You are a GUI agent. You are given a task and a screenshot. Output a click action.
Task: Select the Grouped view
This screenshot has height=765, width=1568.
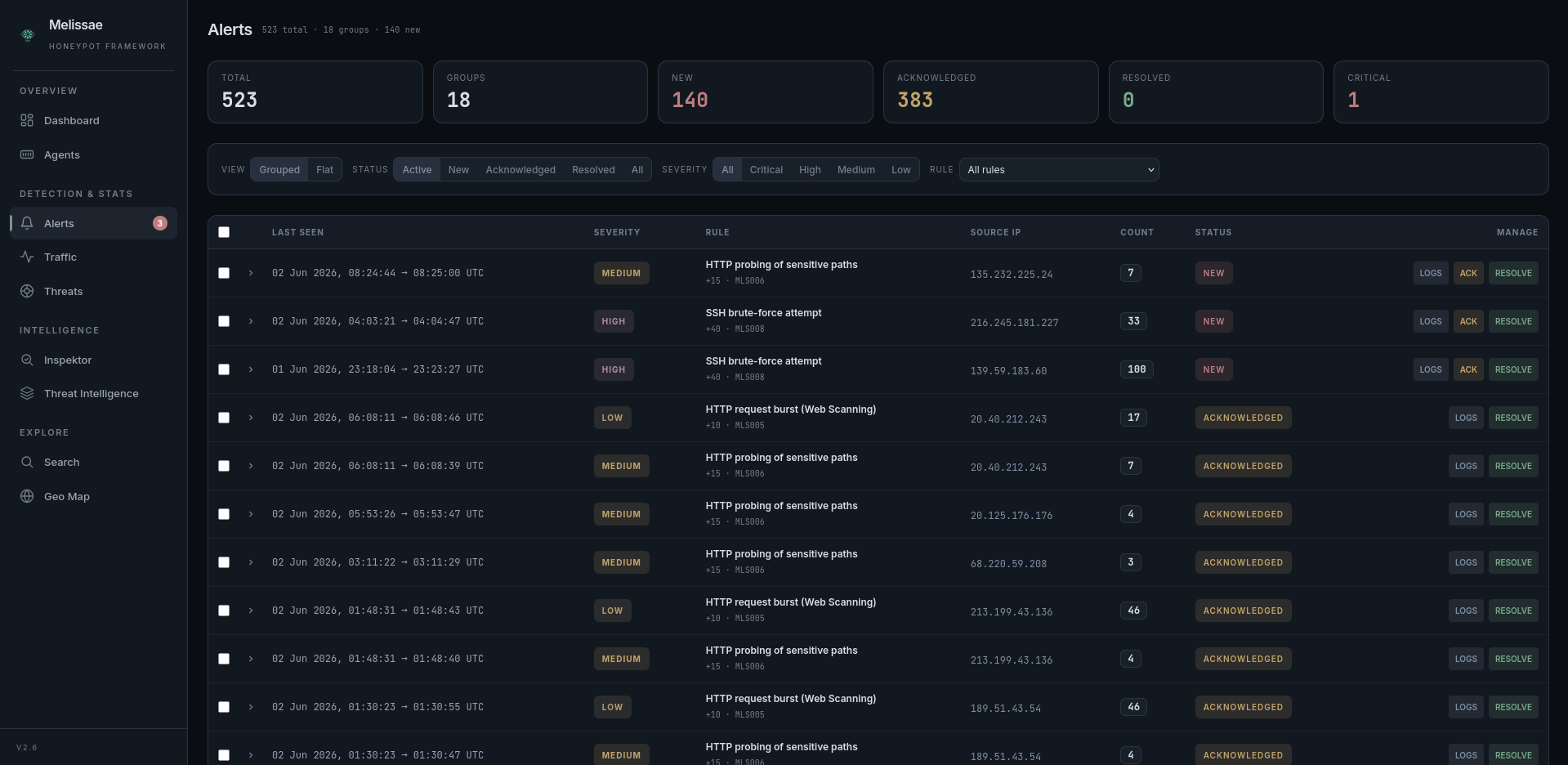279,169
